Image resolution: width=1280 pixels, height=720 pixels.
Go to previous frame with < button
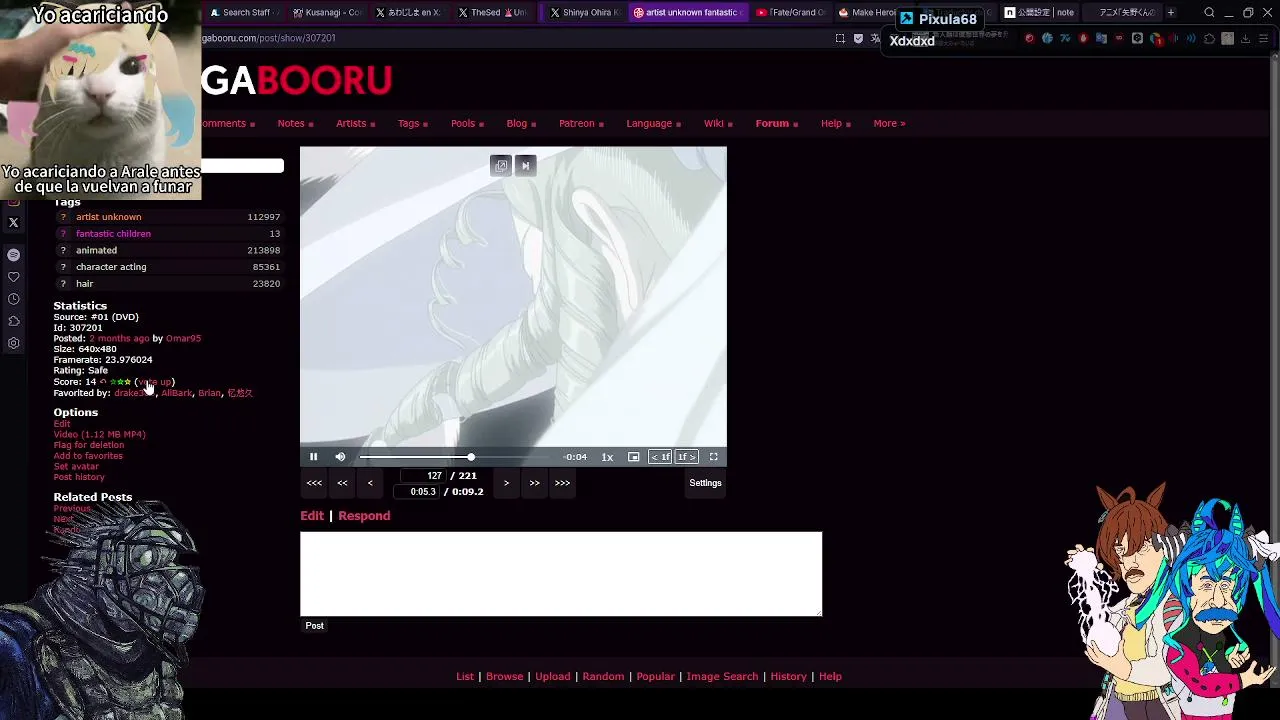[x=370, y=483]
